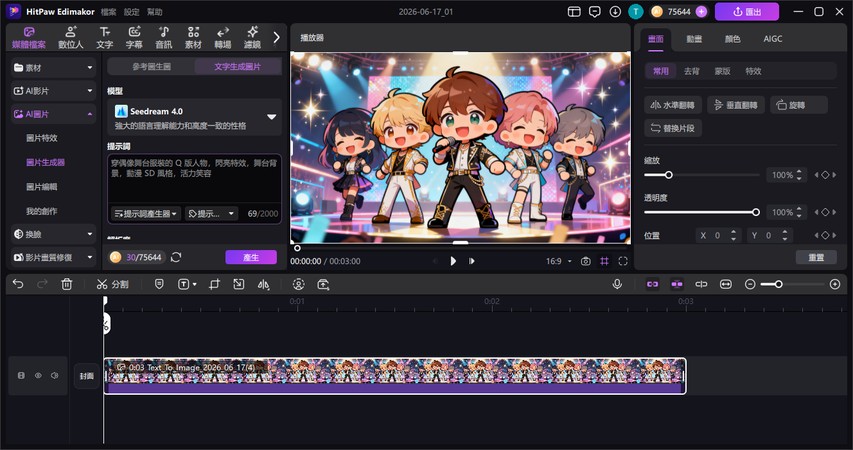Toggle the fit-width arrows icon in timeline toolbar

click(x=726, y=284)
